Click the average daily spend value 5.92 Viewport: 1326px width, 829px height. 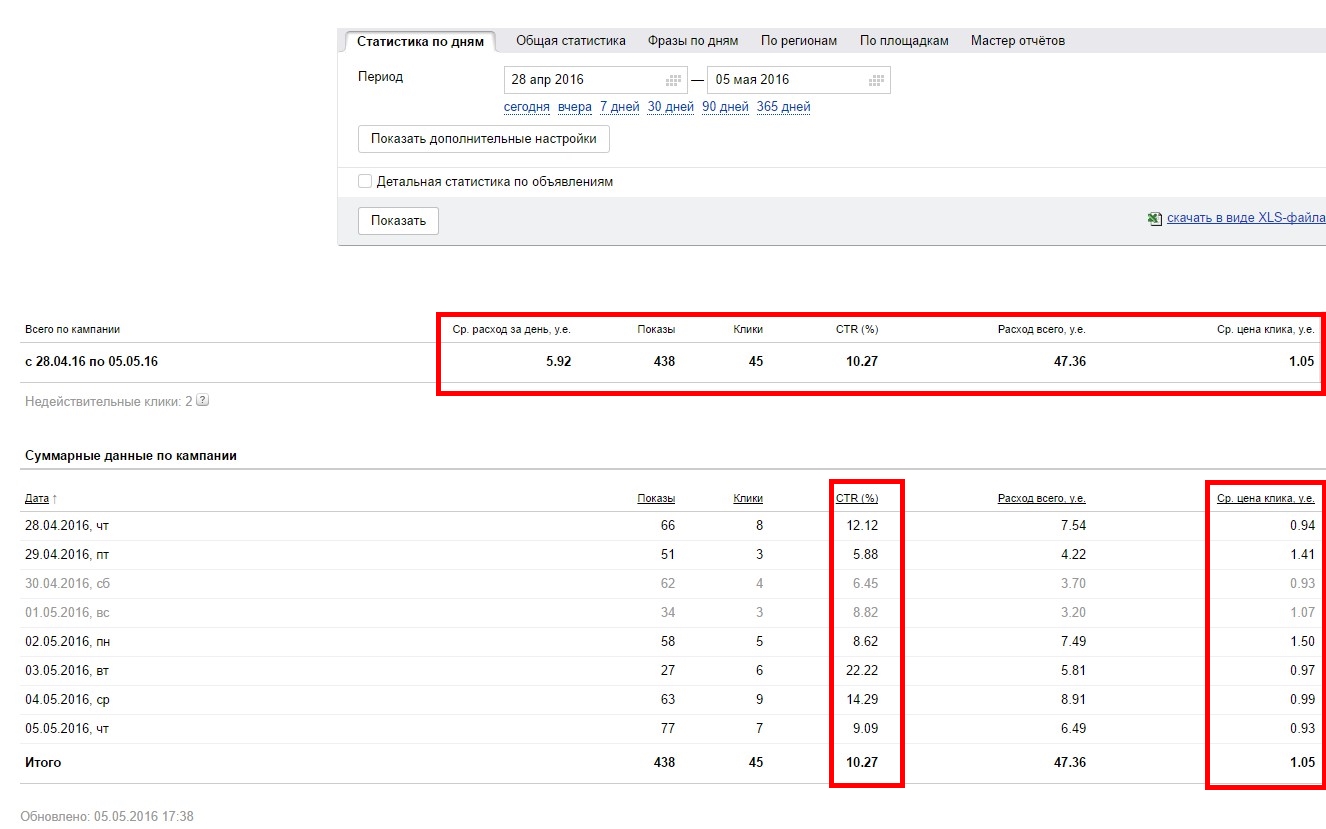(x=559, y=362)
